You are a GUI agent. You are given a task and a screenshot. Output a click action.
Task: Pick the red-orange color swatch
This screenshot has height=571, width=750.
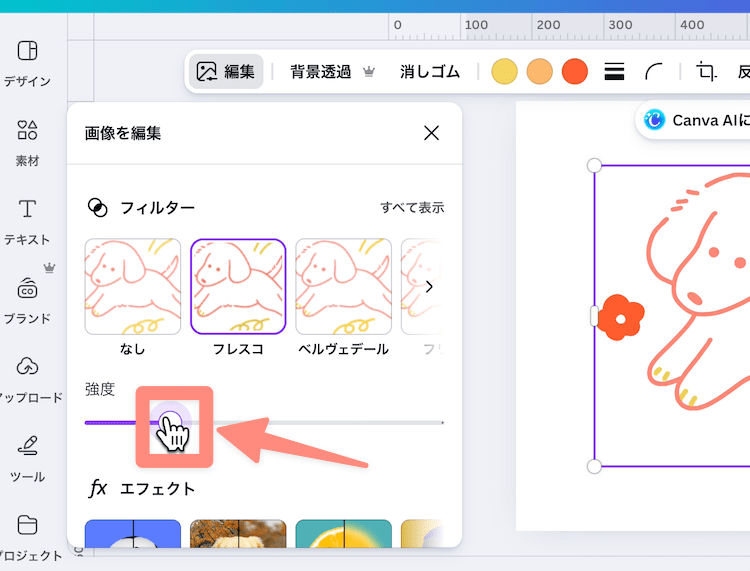tap(574, 72)
